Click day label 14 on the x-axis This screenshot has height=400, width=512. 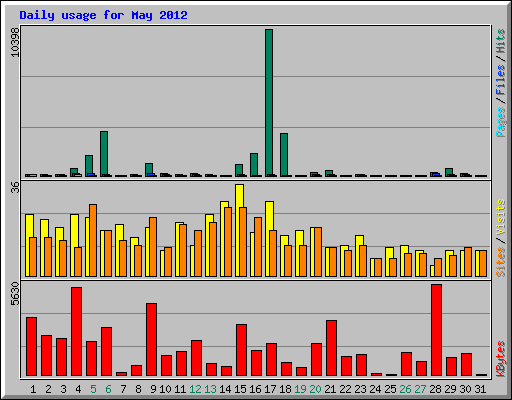click(x=225, y=389)
